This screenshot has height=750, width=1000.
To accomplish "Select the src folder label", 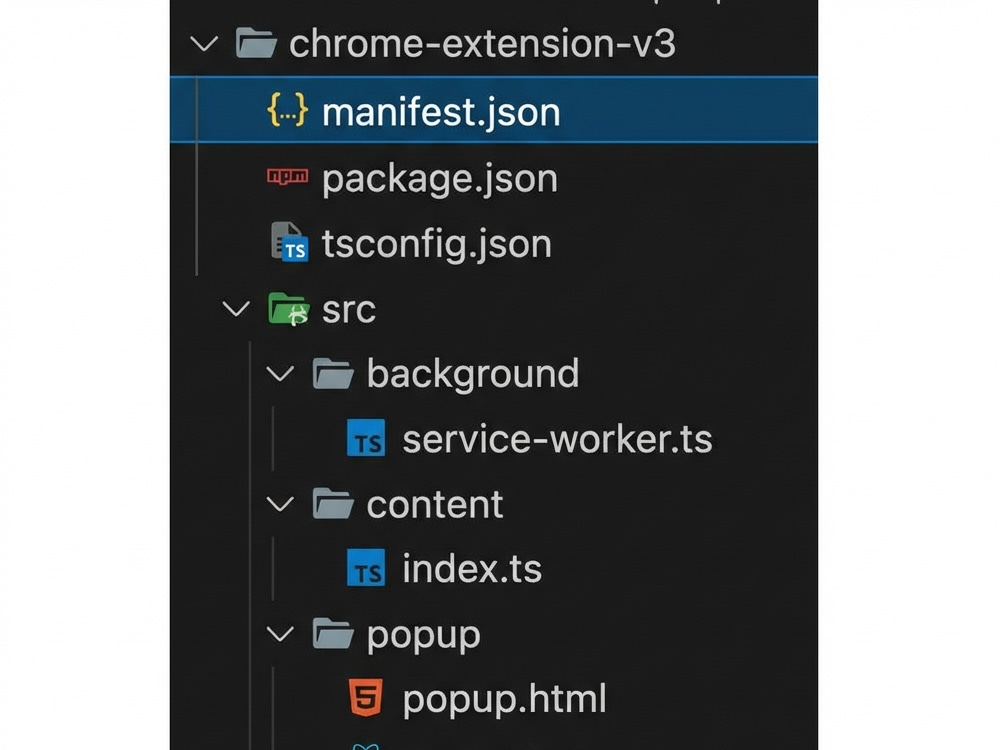I will click(349, 310).
